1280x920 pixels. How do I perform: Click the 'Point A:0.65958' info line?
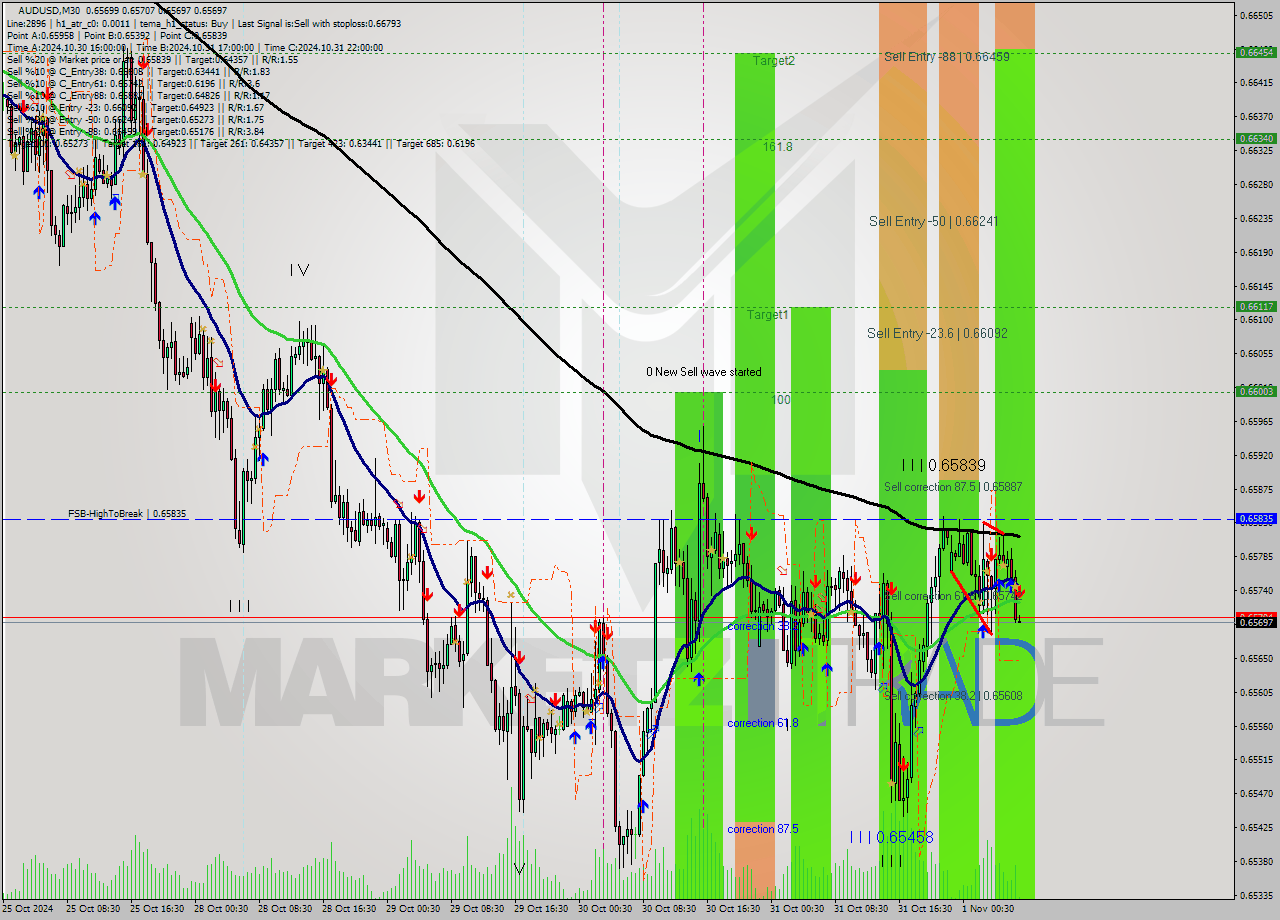(x=40, y=35)
